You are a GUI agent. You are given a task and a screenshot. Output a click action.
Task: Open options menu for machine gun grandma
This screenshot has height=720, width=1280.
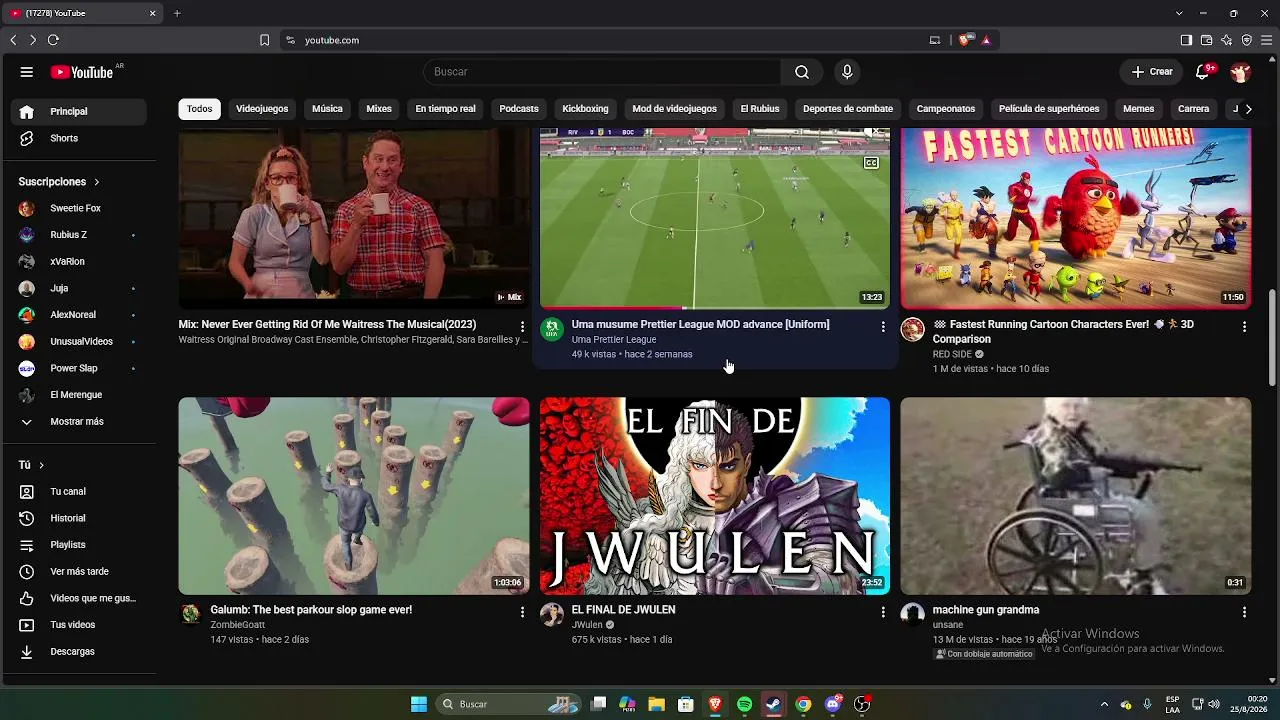[x=1244, y=612]
